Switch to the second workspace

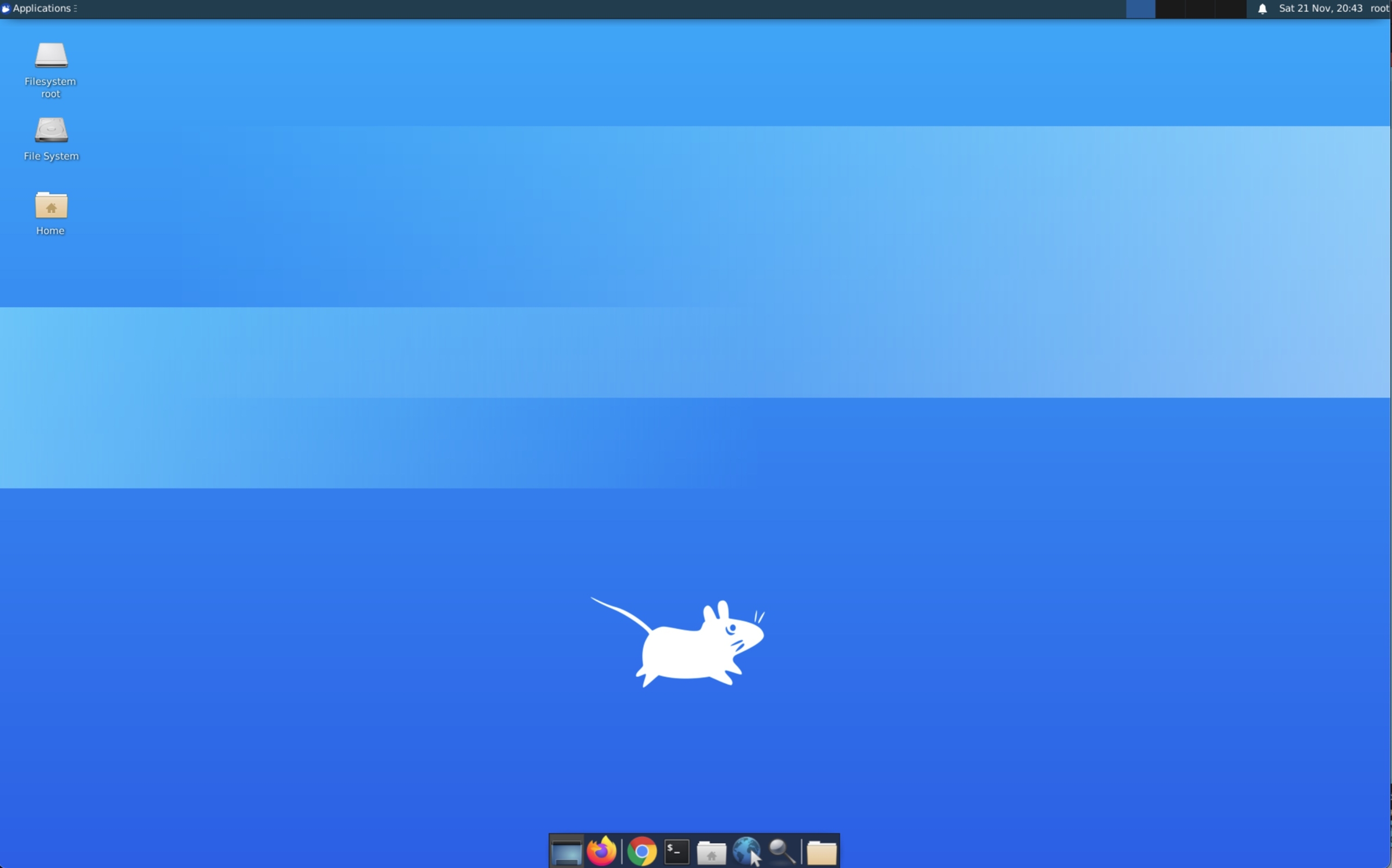tap(1170, 9)
